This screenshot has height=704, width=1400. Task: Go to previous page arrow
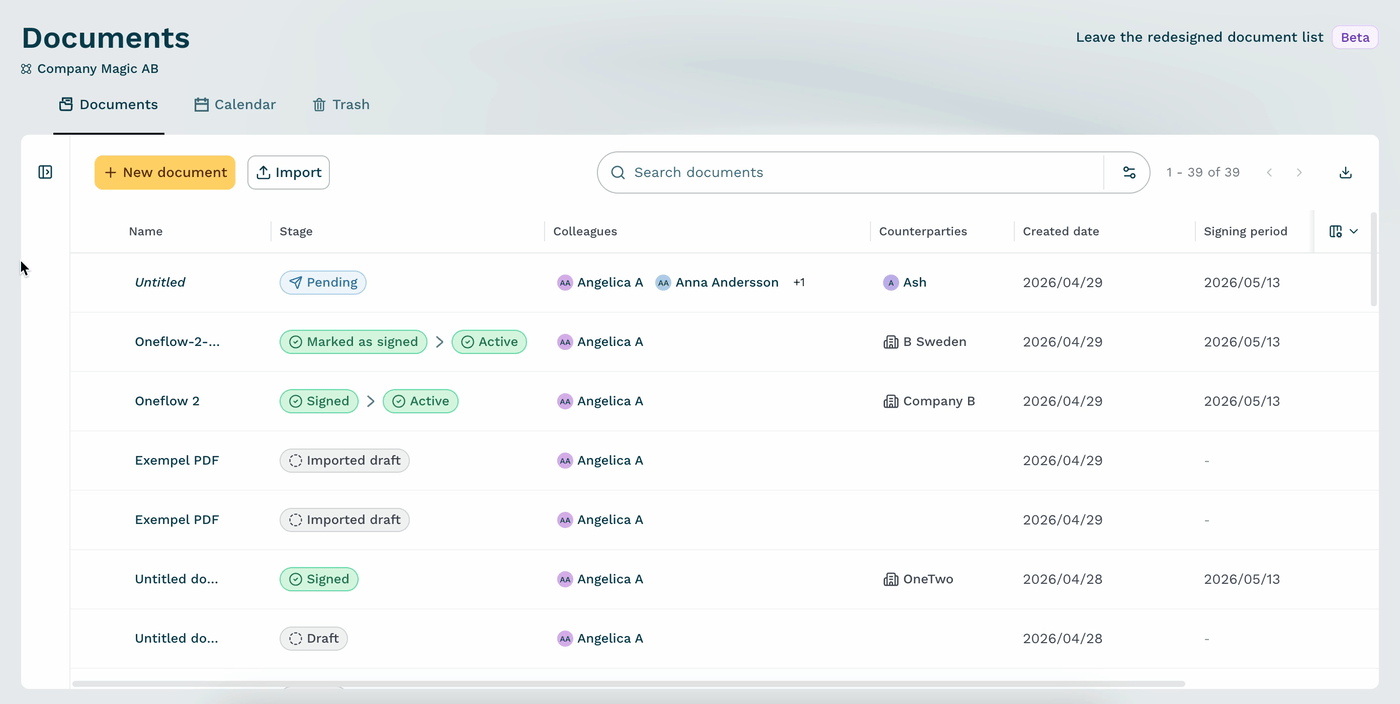pyautogui.click(x=1269, y=172)
